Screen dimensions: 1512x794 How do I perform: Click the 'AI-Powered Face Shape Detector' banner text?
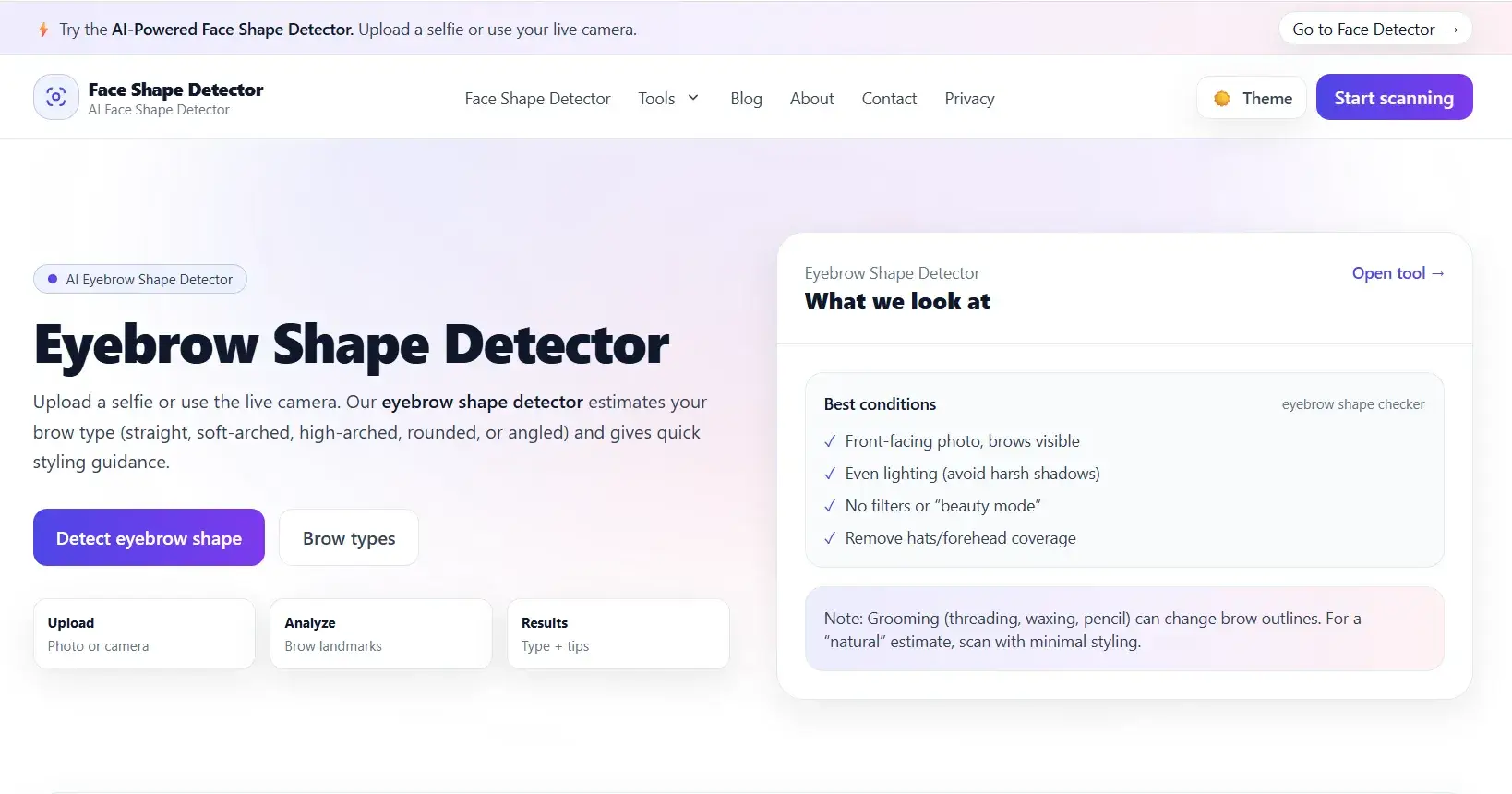point(233,30)
